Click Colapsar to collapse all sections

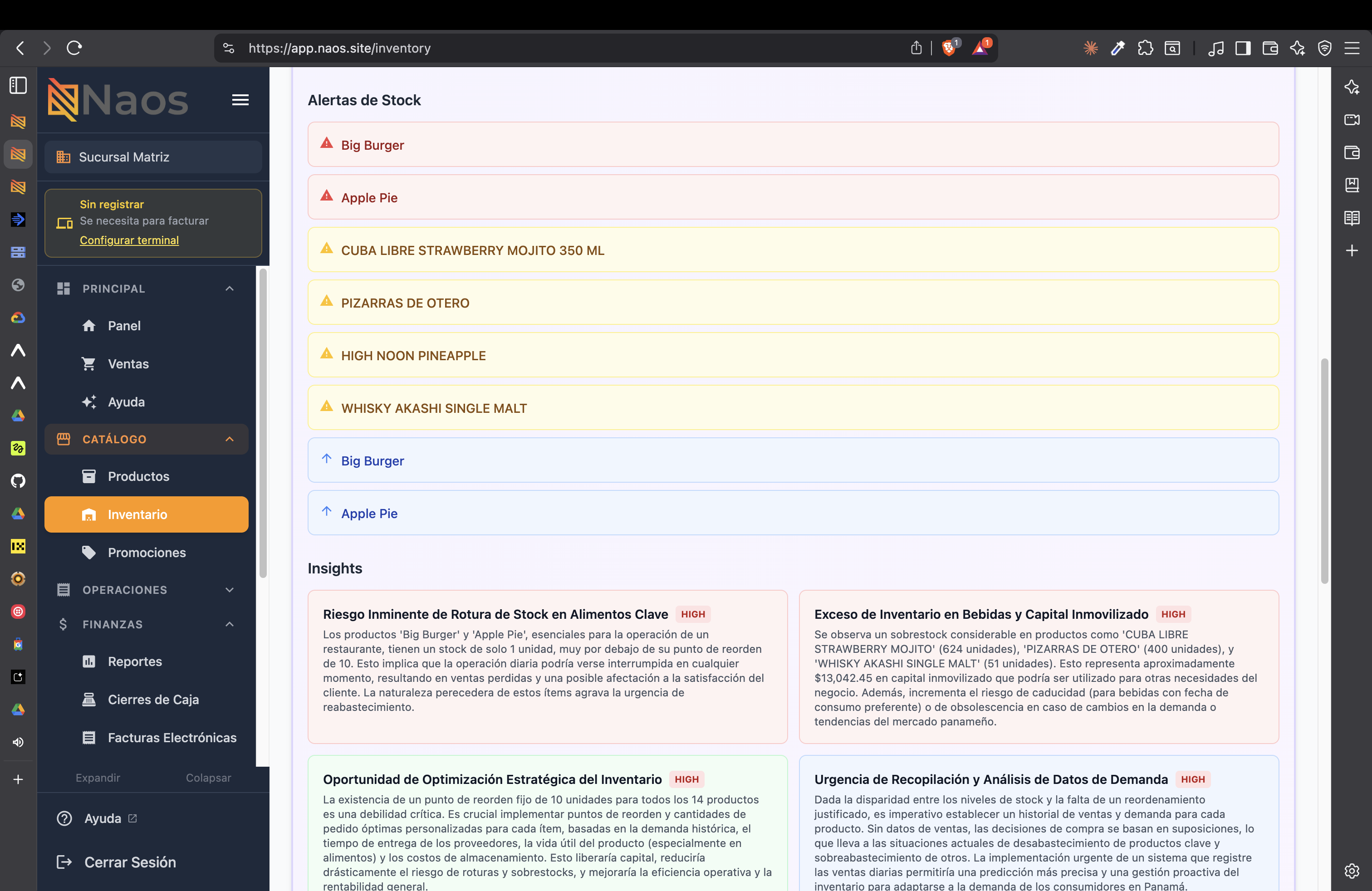click(208, 778)
